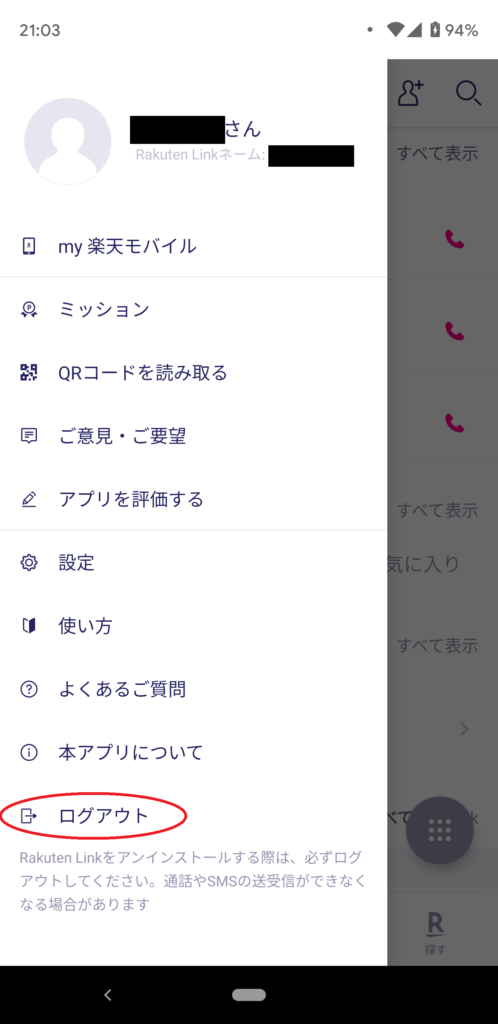The width and height of the screenshot is (498, 1024).
Task: Tap よくあるご質問 question mark icon
Action: click(x=29, y=689)
